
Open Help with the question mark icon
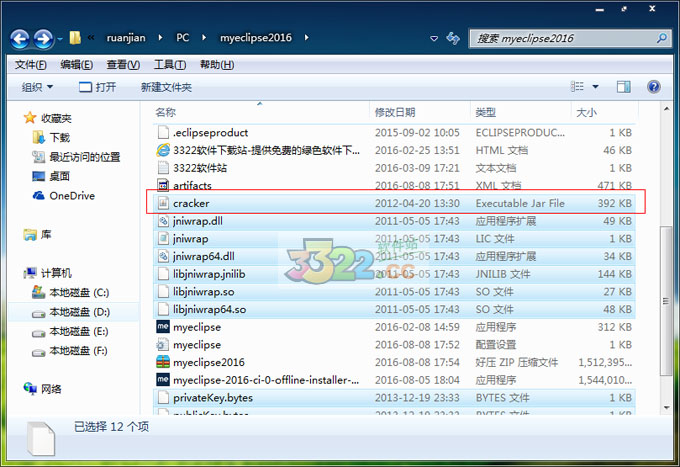pyautogui.click(x=654, y=87)
